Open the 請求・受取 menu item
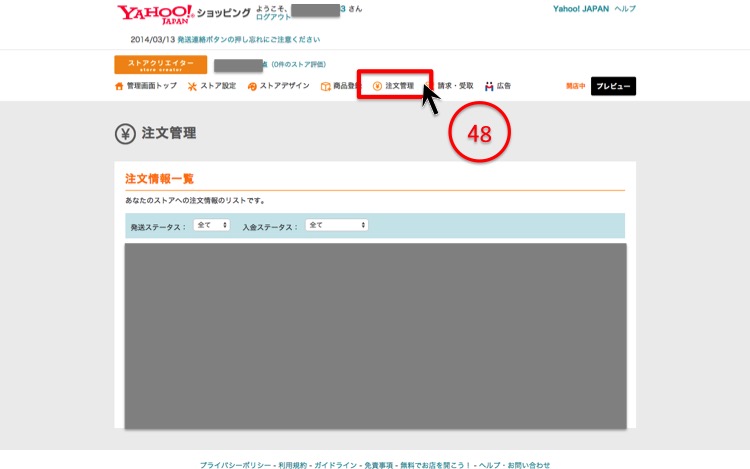This screenshot has height=469, width=750. click(455, 86)
